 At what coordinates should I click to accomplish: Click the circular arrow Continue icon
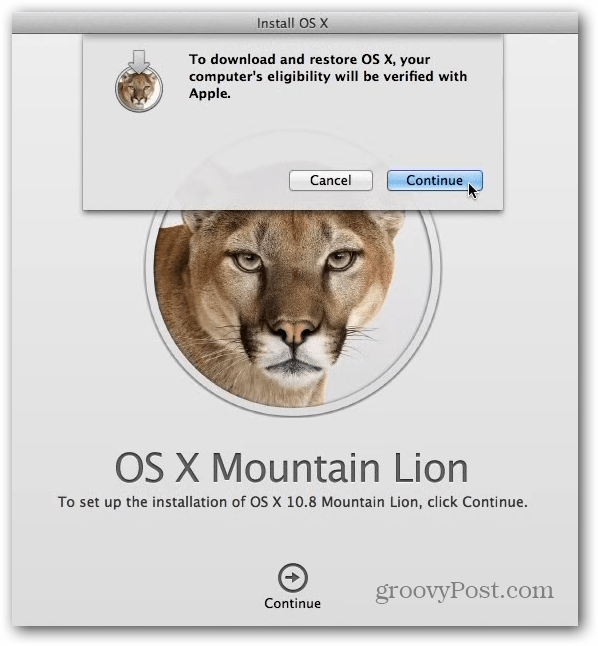click(293, 577)
